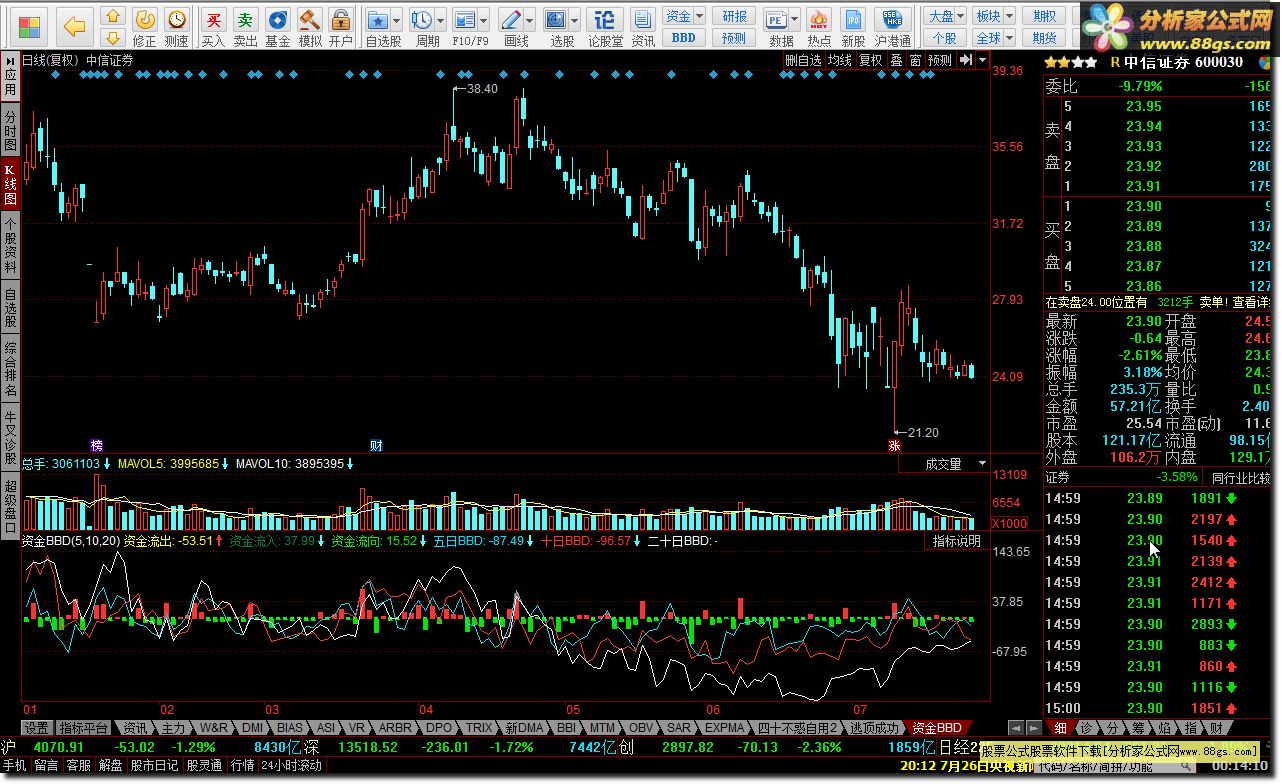The width and height of the screenshot is (1282, 784).
Task: Switch to 个股资料 left sidebar tab
Action: pyautogui.click(x=10, y=244)
